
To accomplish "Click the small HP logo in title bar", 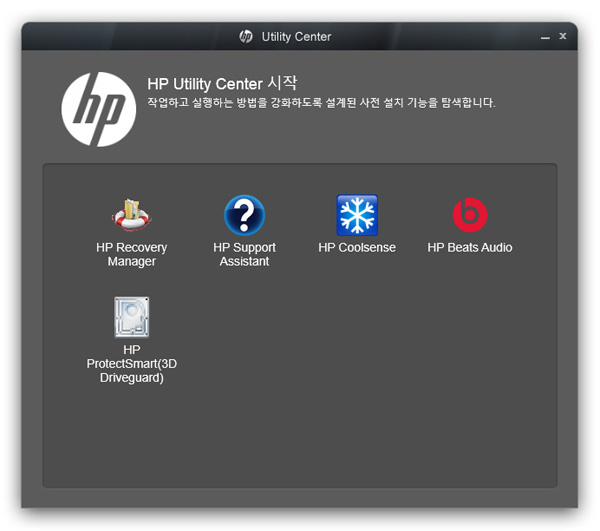I will [246, 37].
